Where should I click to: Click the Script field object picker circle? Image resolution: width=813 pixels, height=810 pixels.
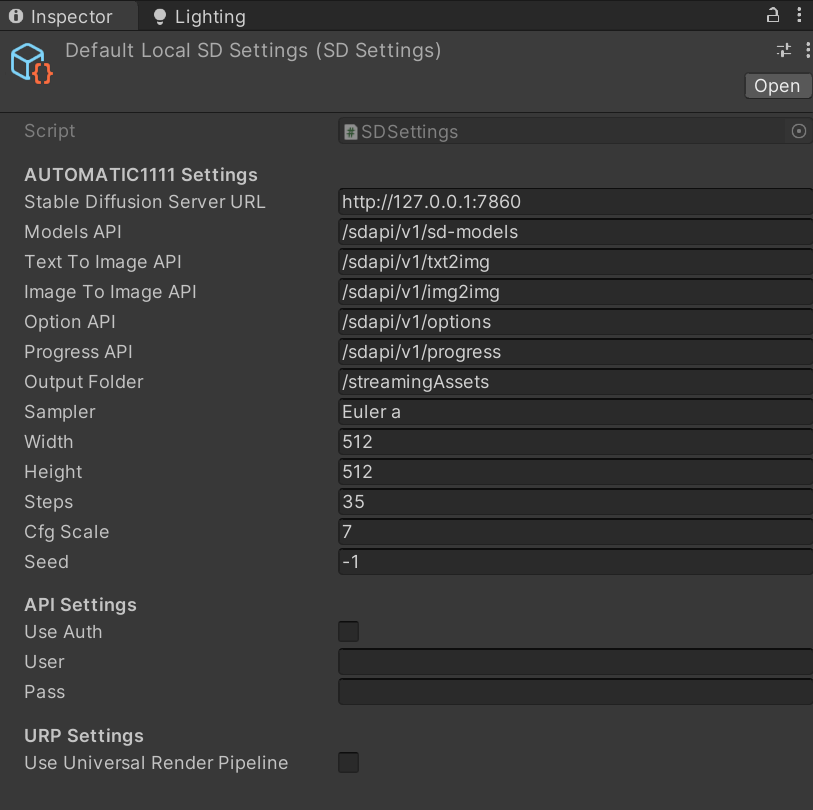(798, 131)
